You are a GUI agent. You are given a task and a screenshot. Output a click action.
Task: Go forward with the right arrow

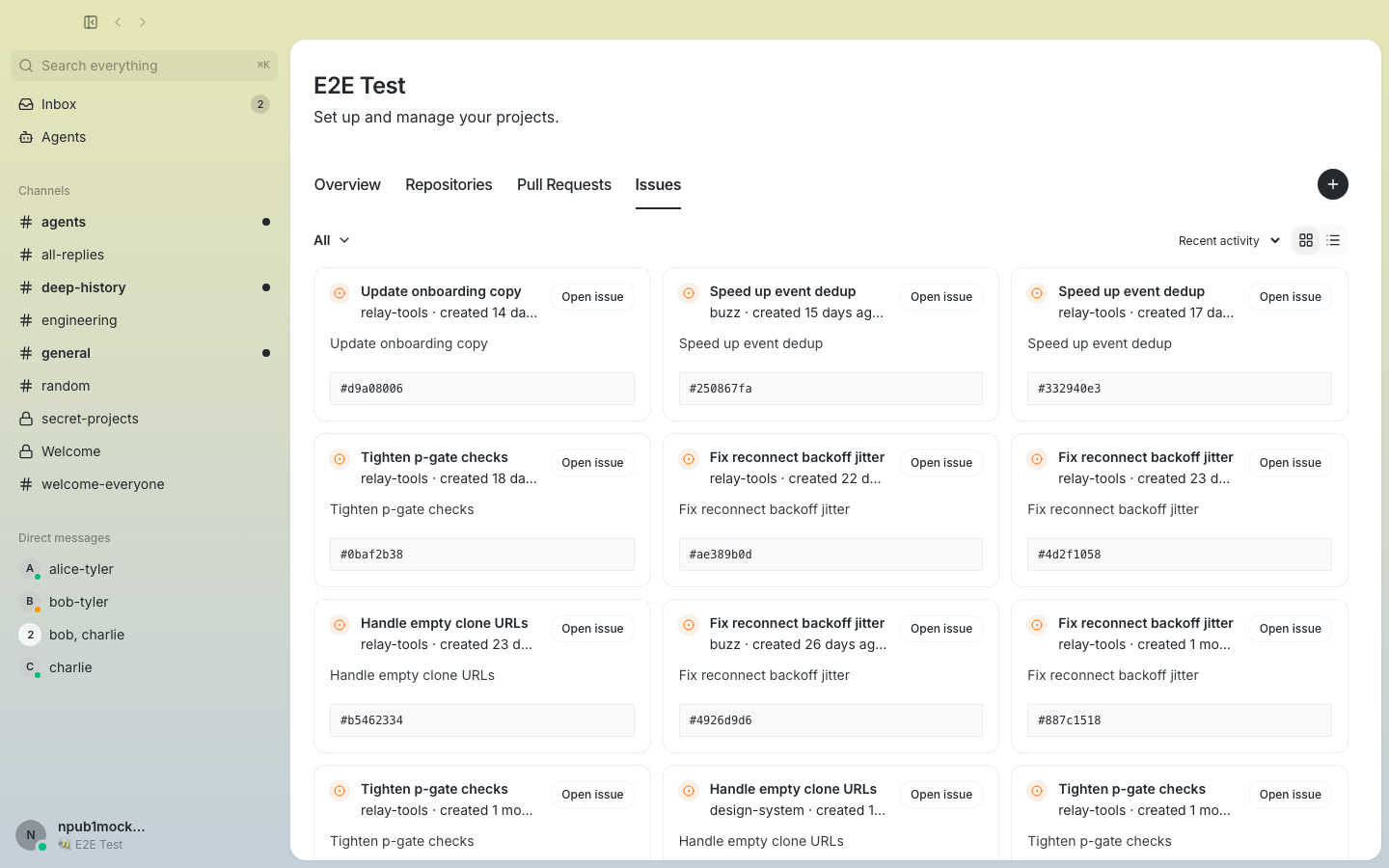(x=143, y=22)
